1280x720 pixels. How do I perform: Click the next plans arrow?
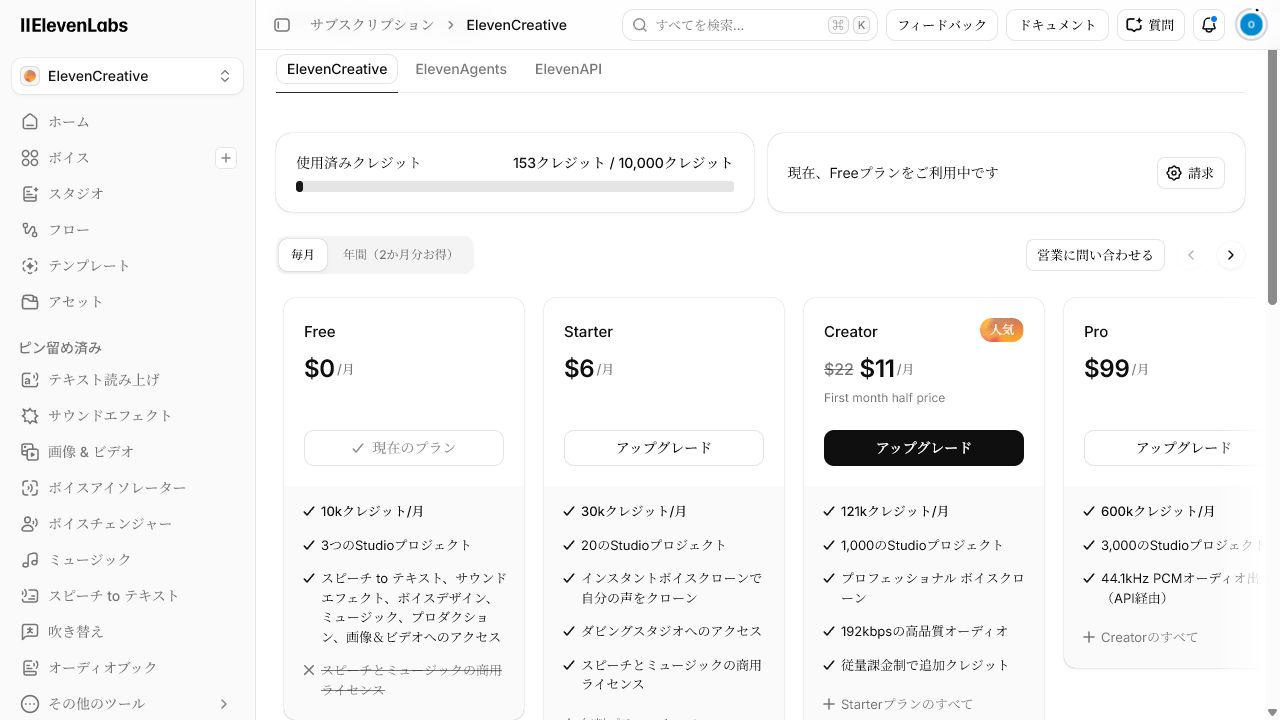click(1231, 255)
